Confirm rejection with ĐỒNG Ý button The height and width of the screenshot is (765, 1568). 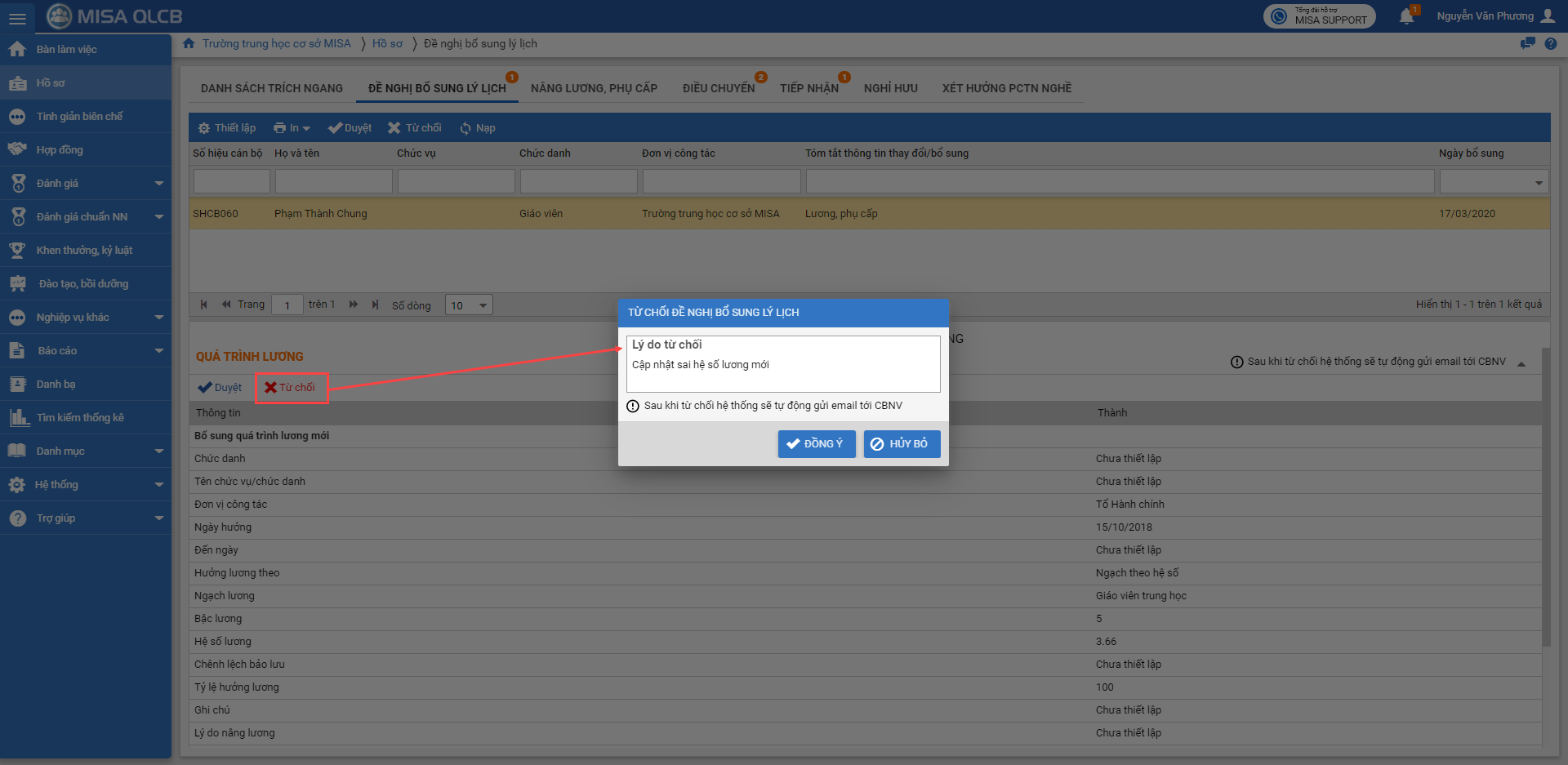click(816, 444)
